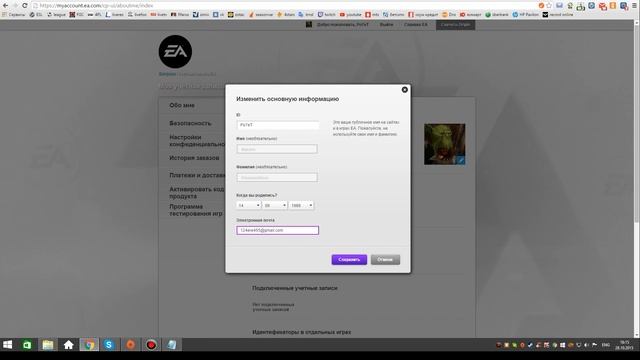The height and width of the screenshot is (360, 640).
Task: Open the league bookmark
Action: [x=56, y=14]
